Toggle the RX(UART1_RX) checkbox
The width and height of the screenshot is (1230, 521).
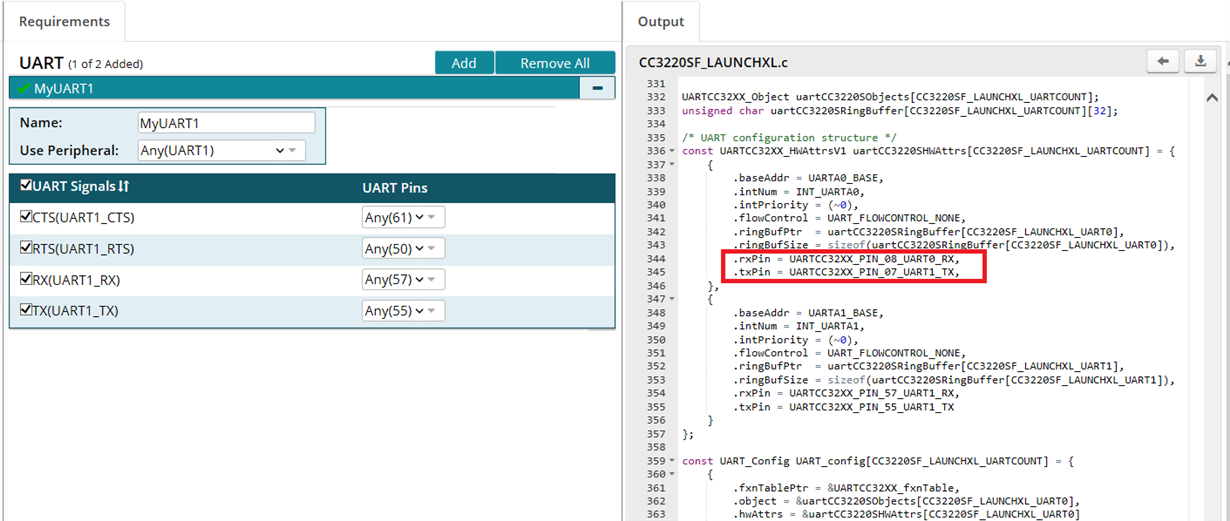(x=26, y=279)
